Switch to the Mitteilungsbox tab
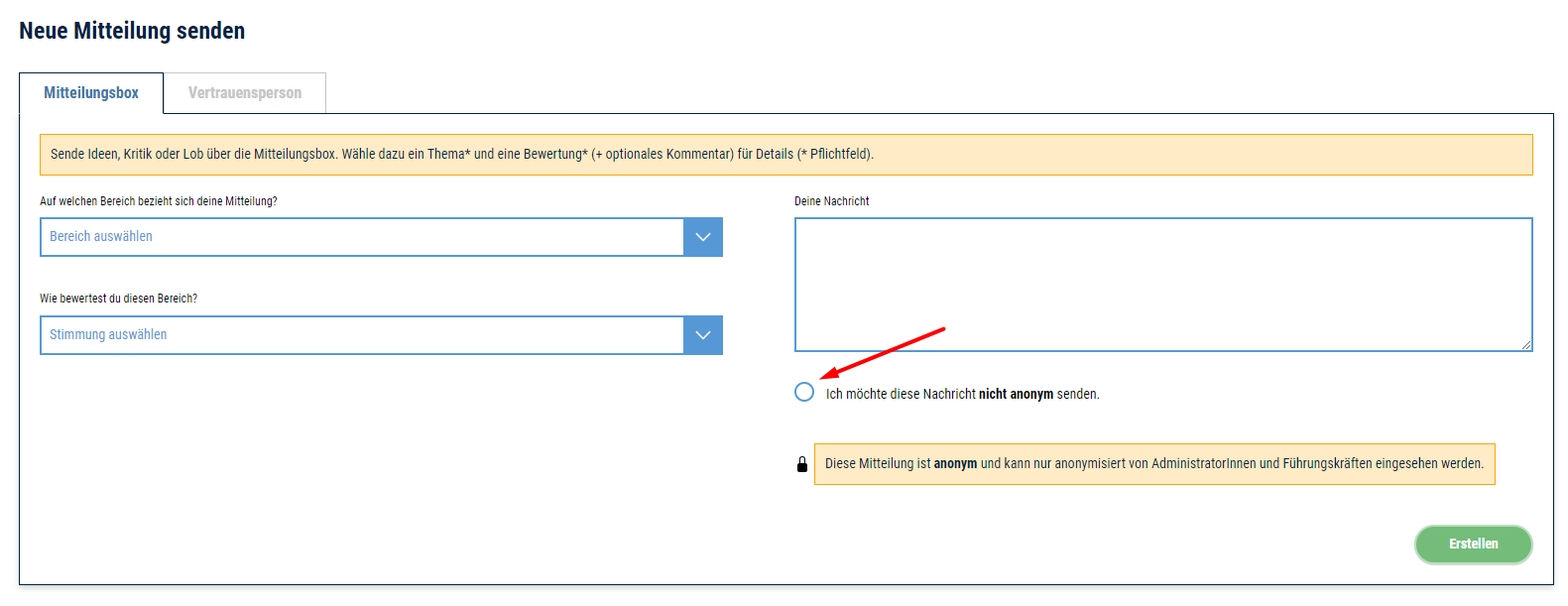The width and height of the screenshot is (1568, 606). (91, 93)
